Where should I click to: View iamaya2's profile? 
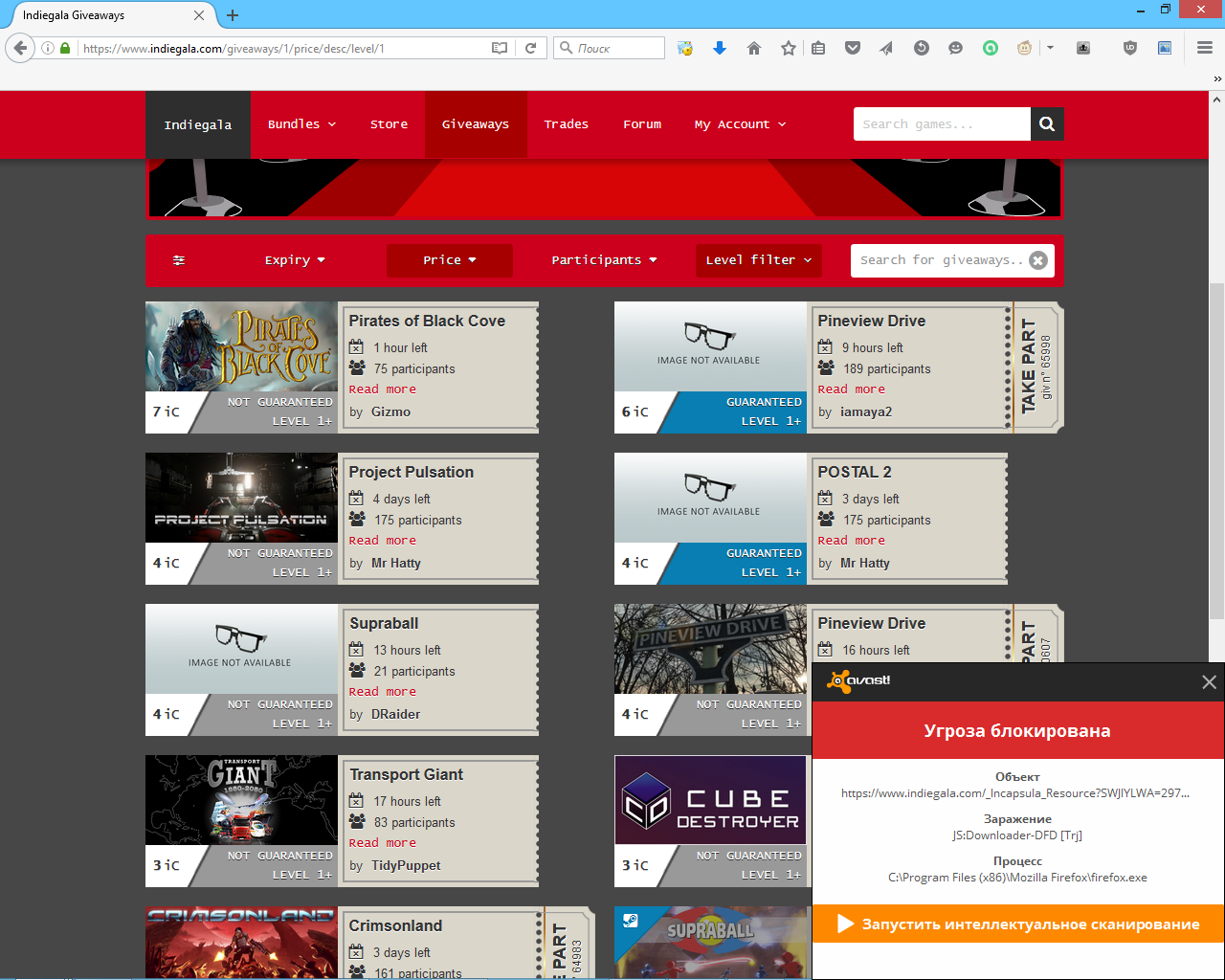pyautogui.click(x=866, y=412)
